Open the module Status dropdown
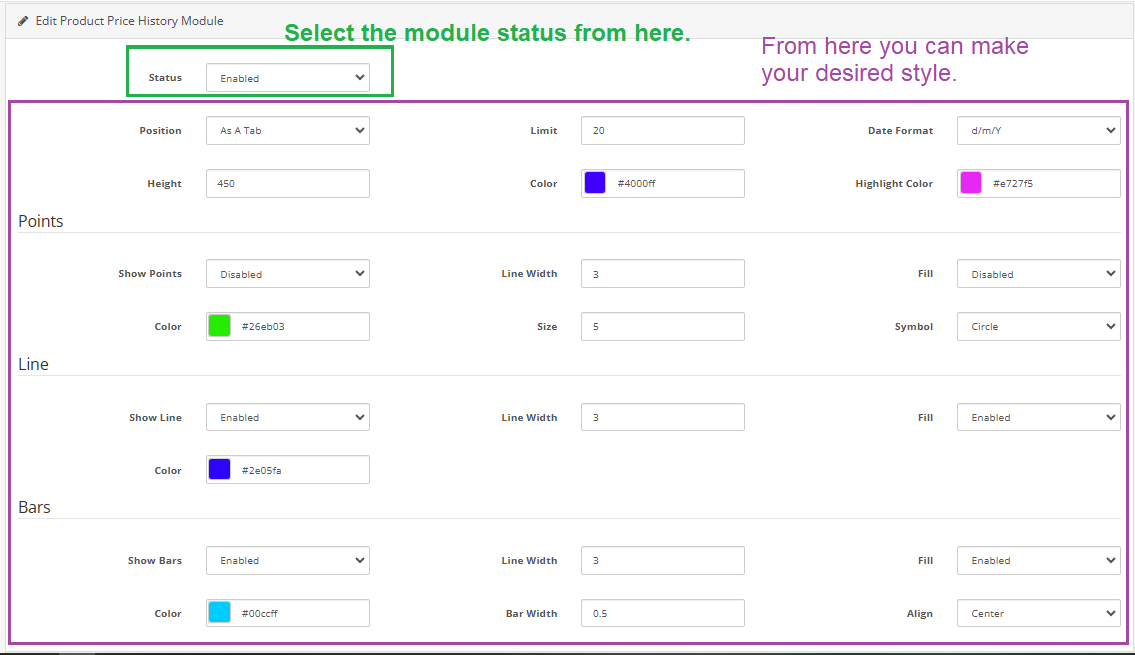1135x655 pixels. click(x=287, y=78)
